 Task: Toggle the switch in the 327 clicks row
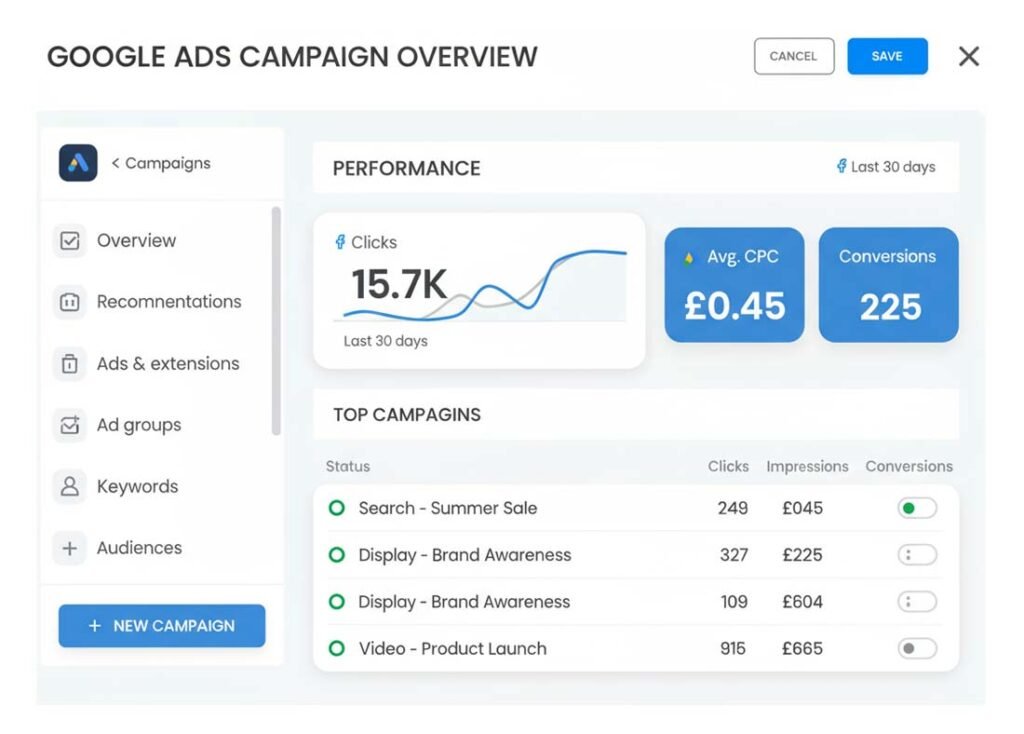916,555
